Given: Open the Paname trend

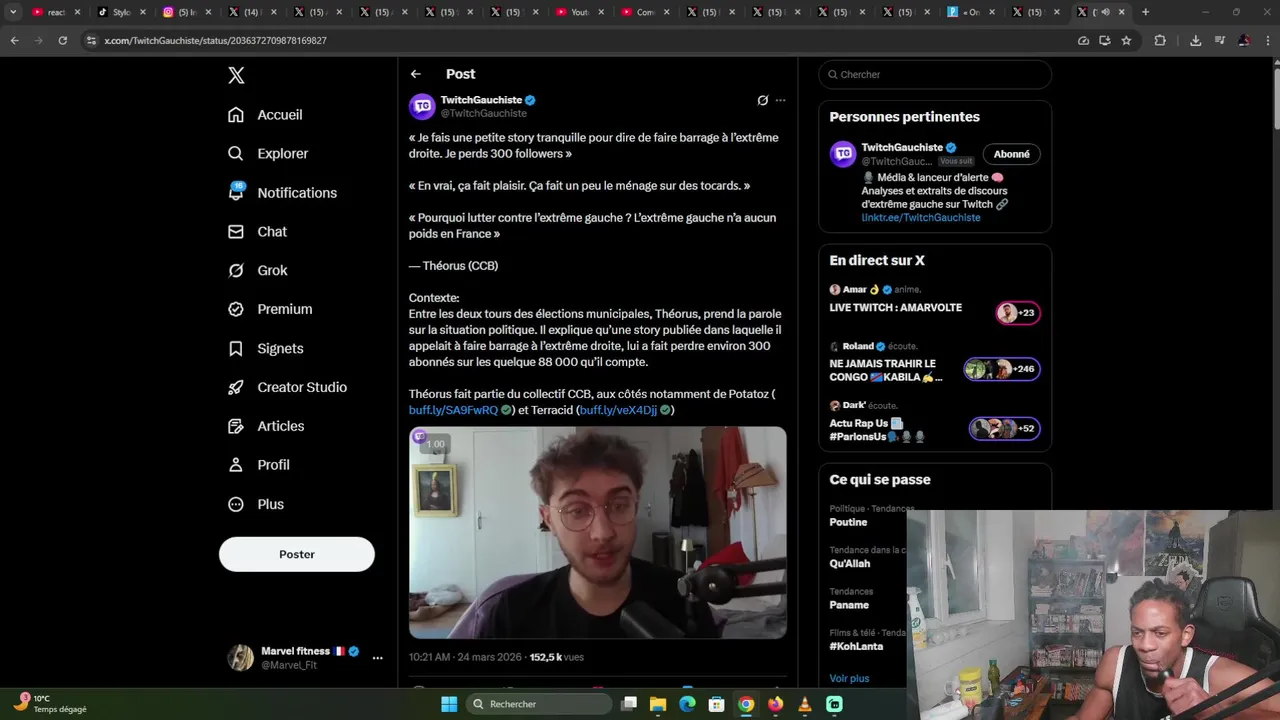Looking at the screenshot, I should coord(849,605).
